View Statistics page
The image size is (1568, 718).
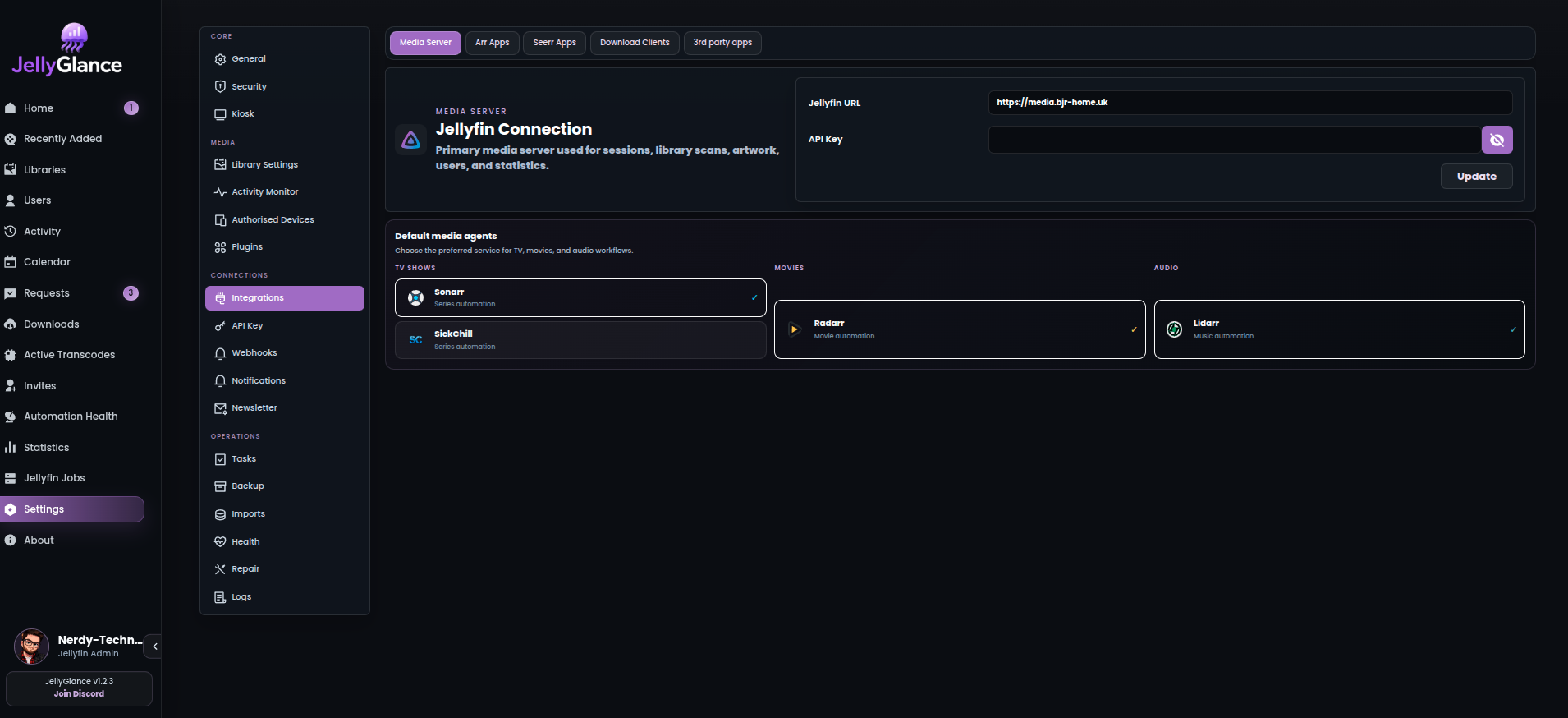click(x=72, y=448)
